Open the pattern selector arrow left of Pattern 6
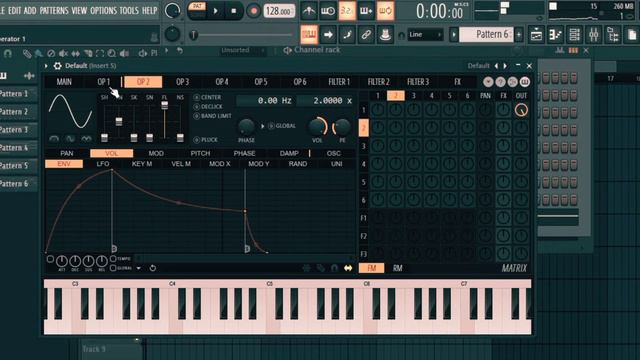This screenshot has width=640, height=360. [x=453, y=35]
